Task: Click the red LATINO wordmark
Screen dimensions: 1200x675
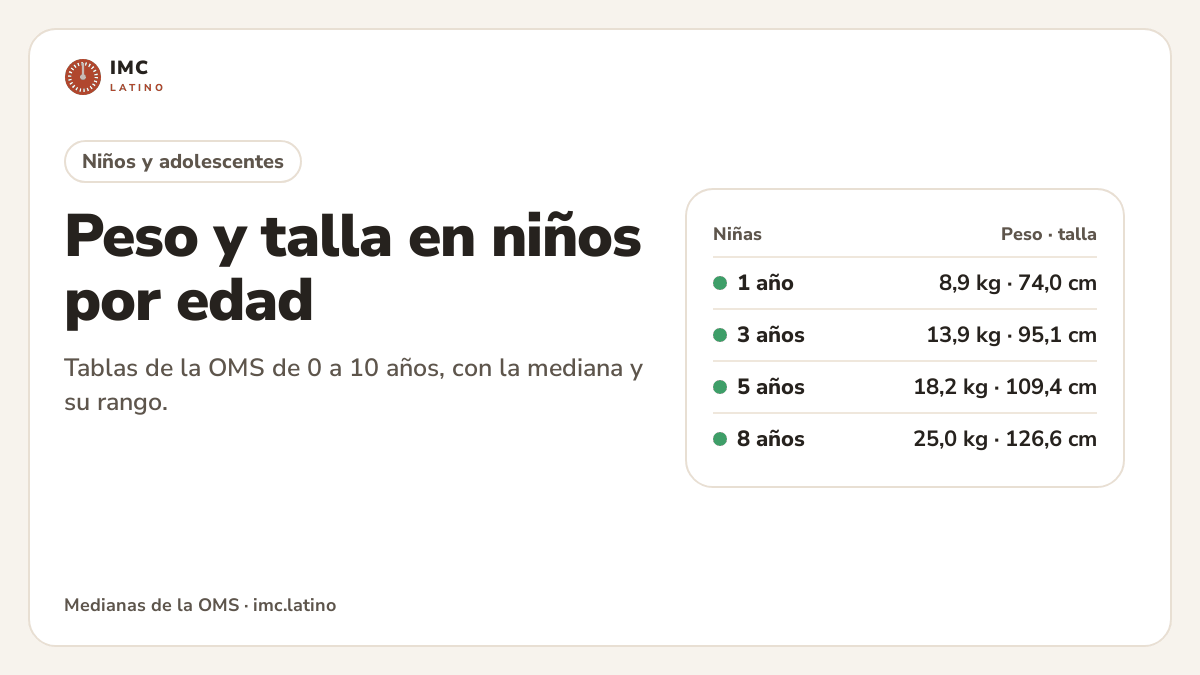Action: tap(137, 88)
